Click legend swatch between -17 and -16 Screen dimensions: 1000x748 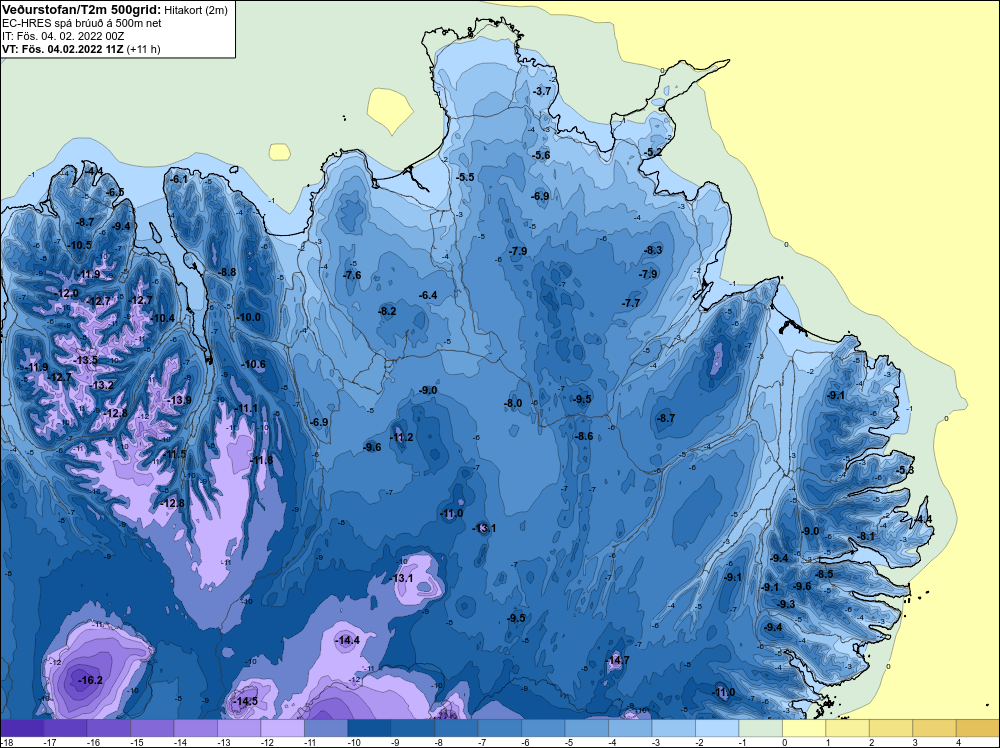click(65, 728)
